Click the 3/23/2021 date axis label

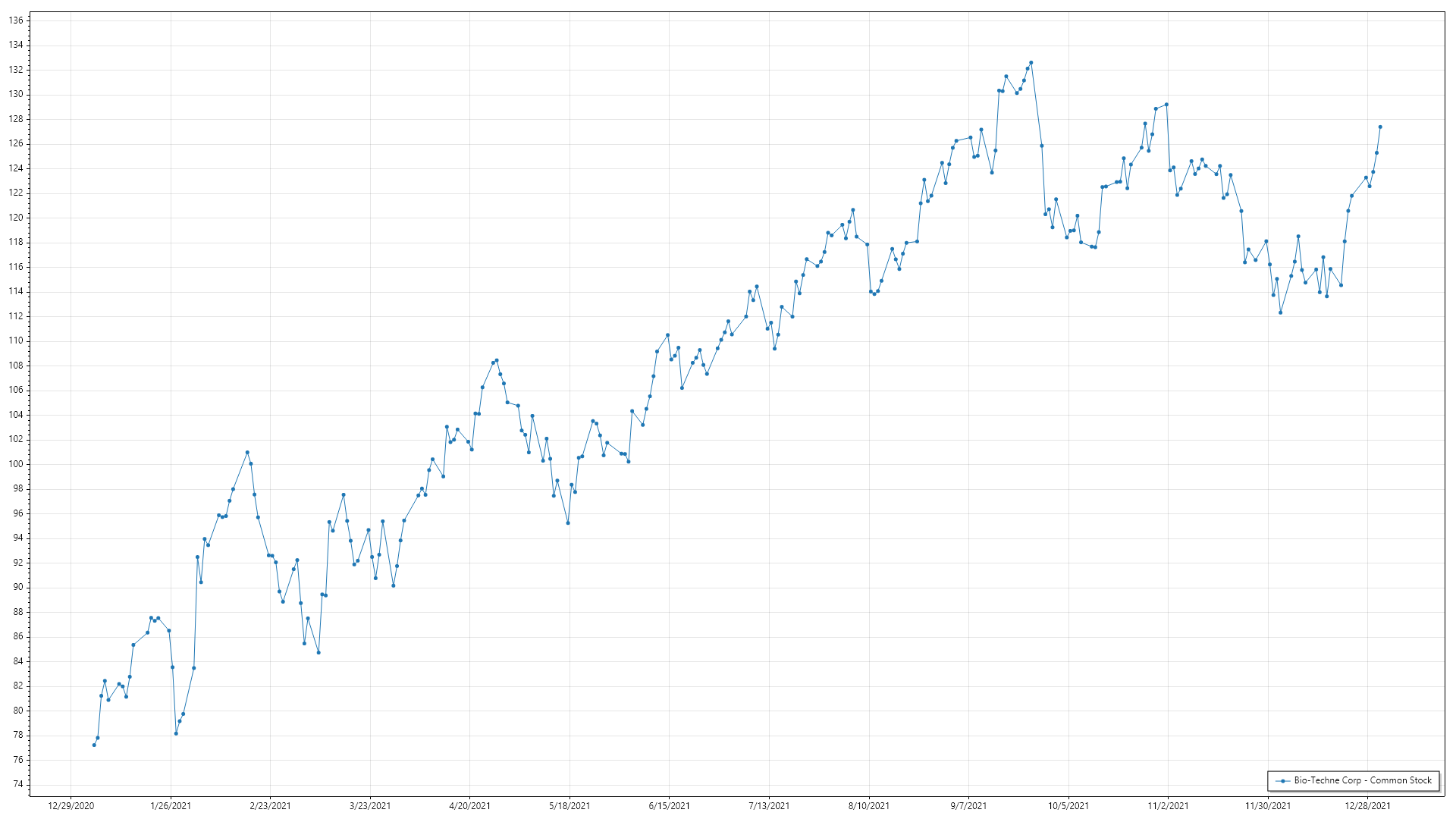coord(370,806)
